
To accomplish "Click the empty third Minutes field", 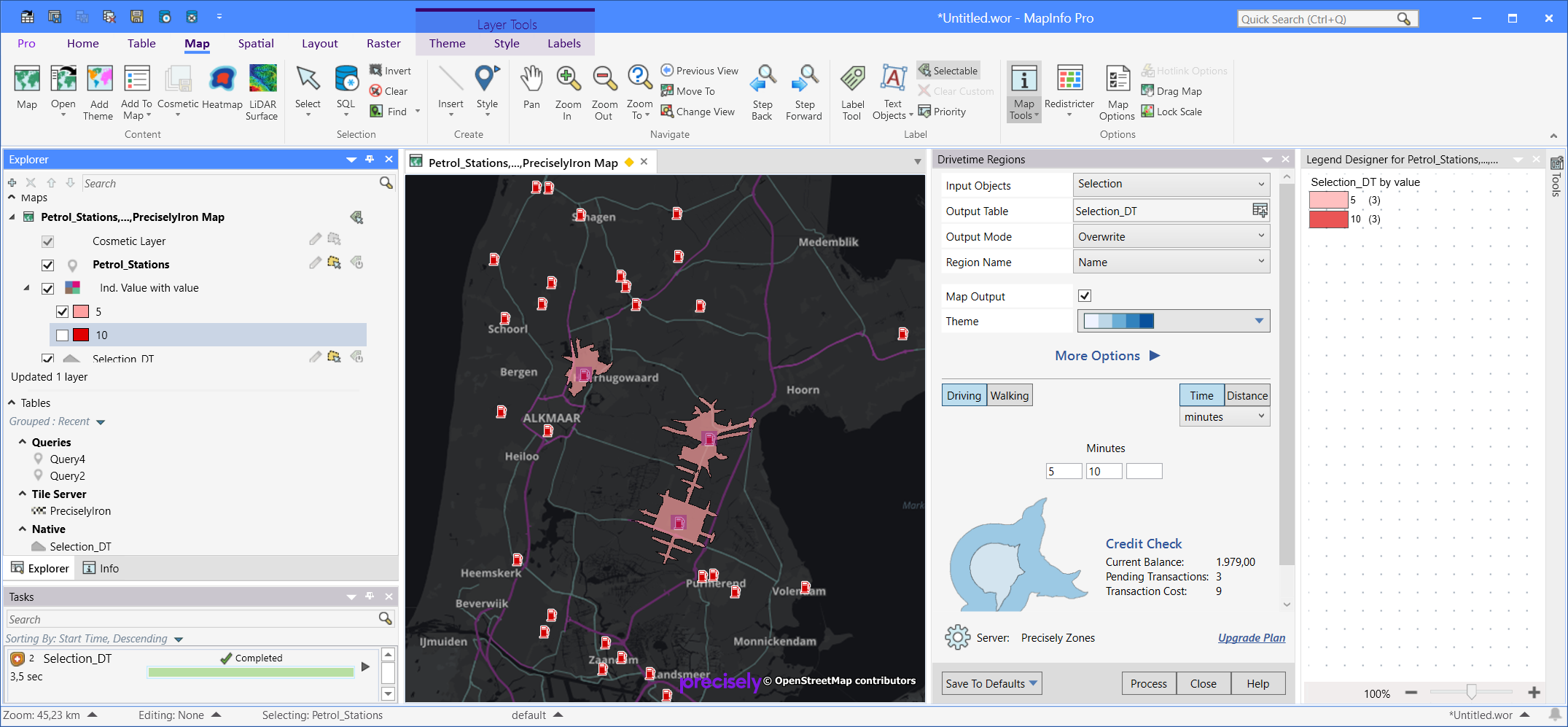I will tap(1144, 471).
